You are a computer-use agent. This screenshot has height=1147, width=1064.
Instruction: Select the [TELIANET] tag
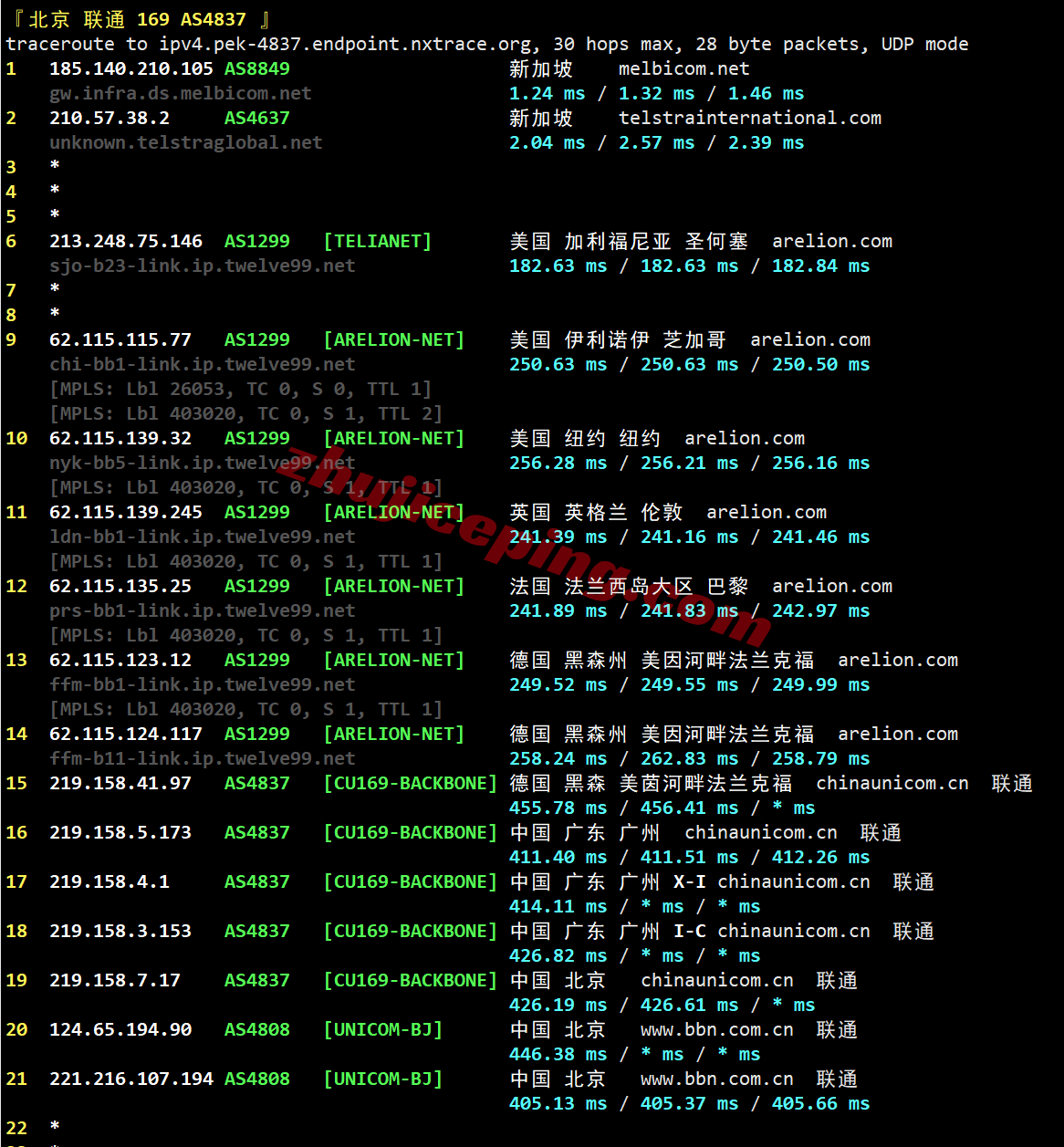click(x=378, y=241)
